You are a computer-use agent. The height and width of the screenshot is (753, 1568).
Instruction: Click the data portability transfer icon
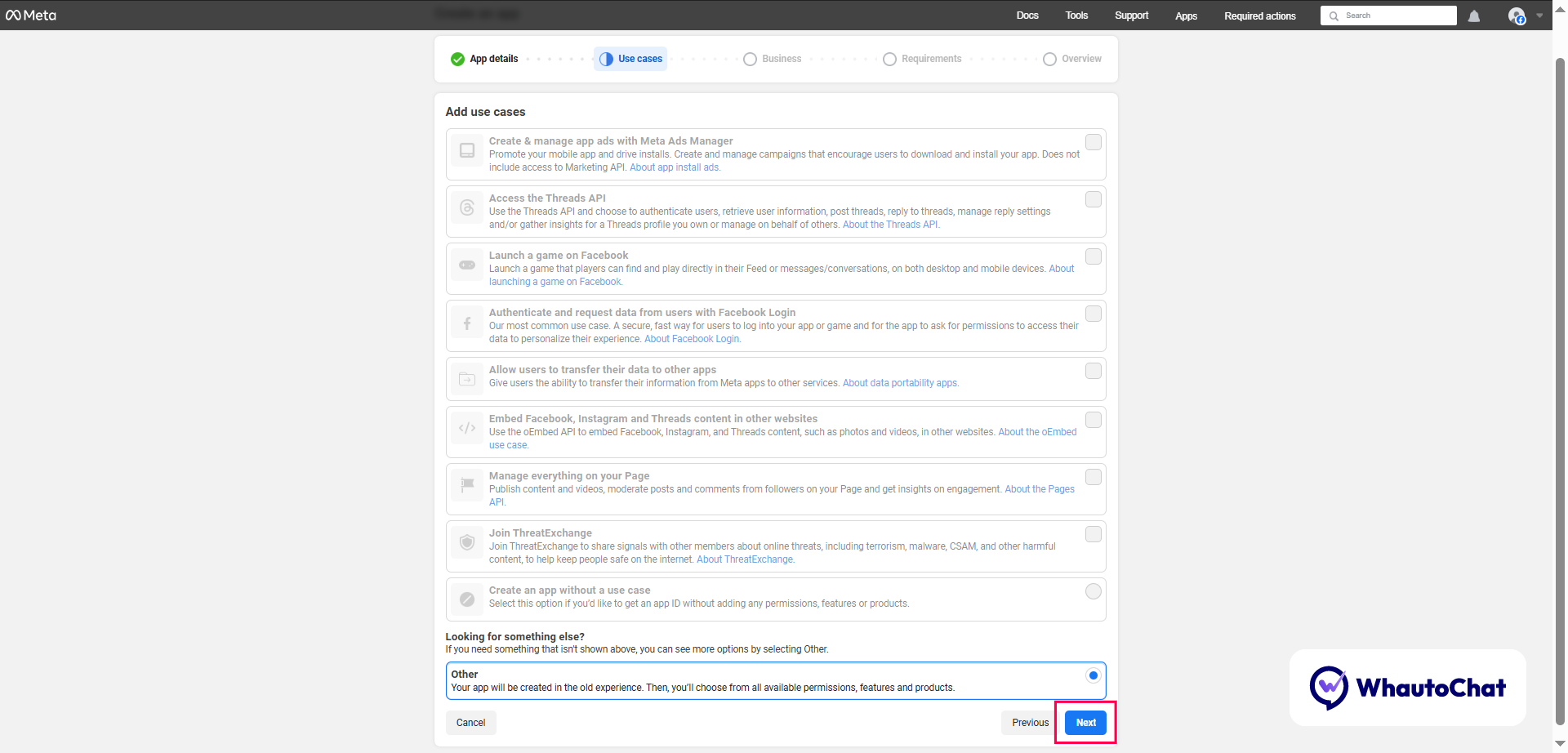(467, 379)
